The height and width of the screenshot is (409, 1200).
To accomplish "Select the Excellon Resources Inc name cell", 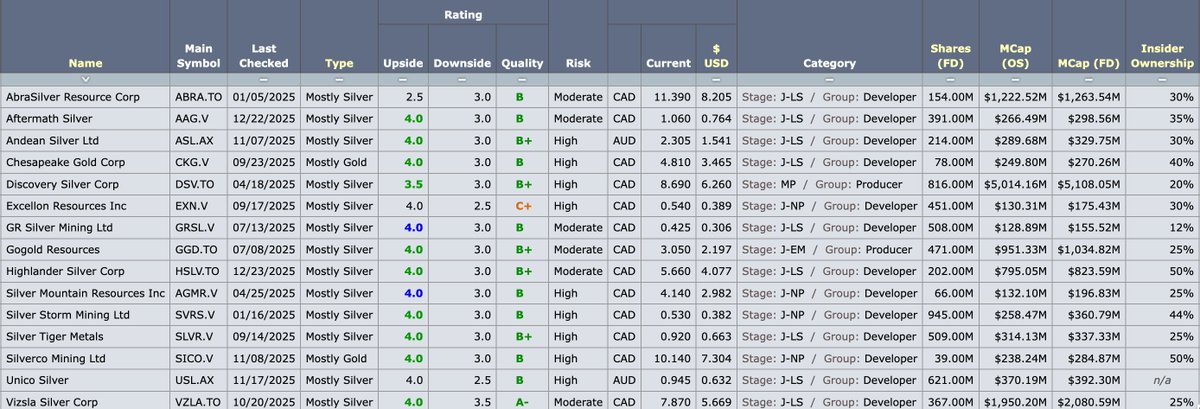I will [85, 204].
